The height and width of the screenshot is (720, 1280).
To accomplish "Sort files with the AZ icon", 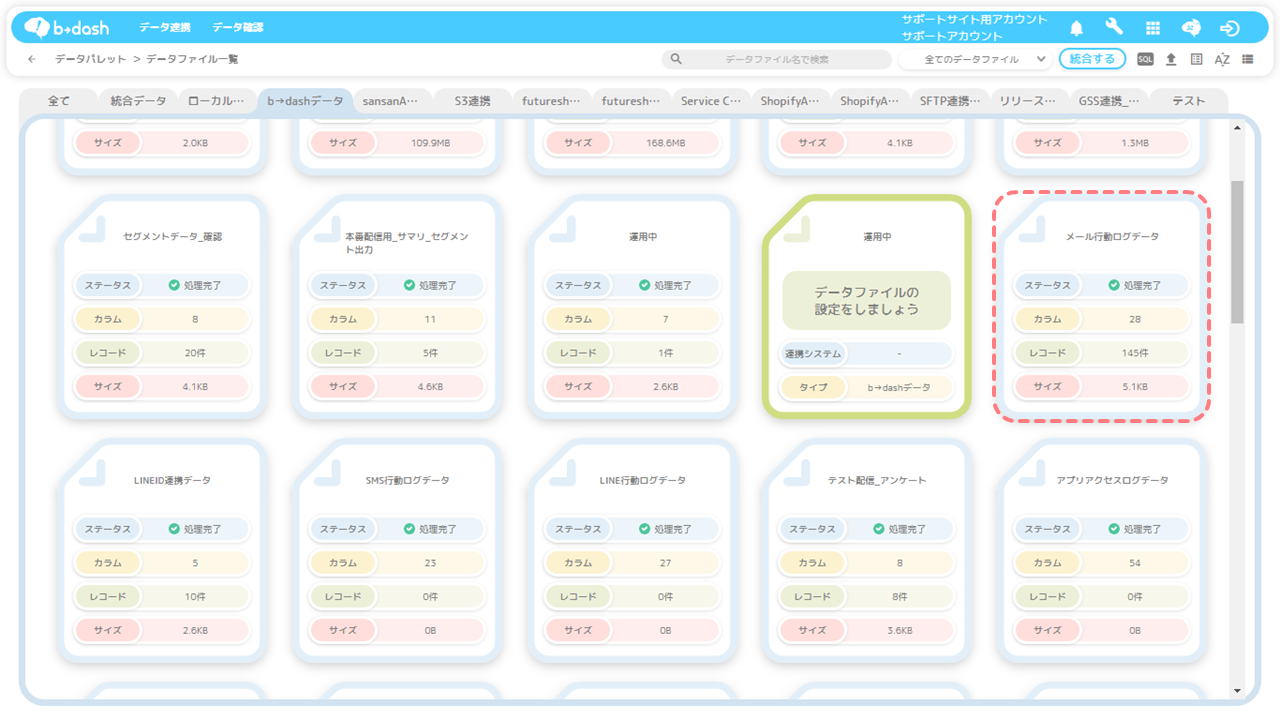I will 1222,59.
